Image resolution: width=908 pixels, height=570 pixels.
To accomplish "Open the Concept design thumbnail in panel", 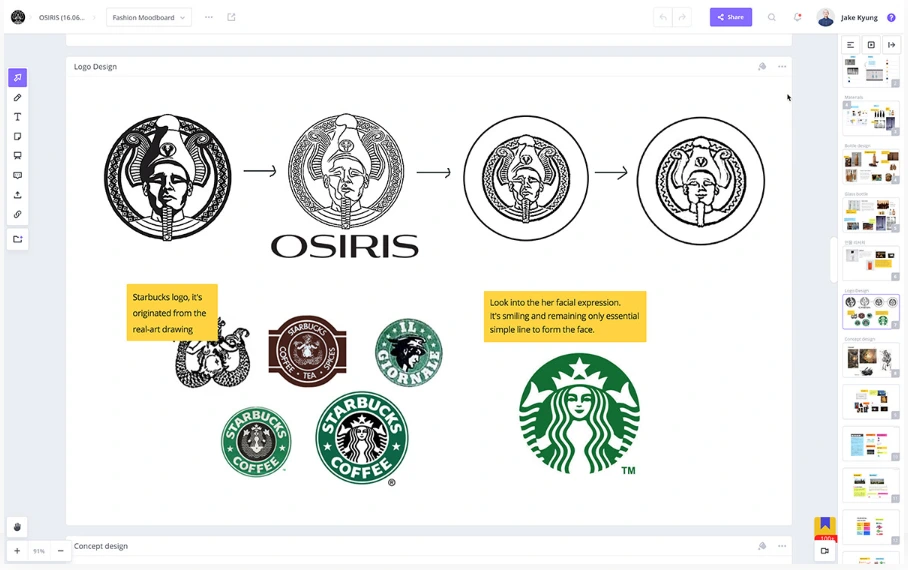I will click(871, 360).
